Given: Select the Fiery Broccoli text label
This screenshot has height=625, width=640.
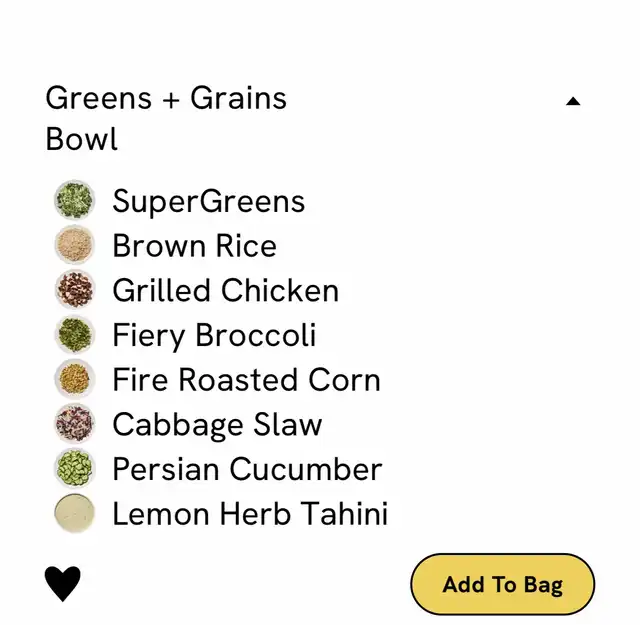Looking at the screenshot, I should click(x=214, y=336).
